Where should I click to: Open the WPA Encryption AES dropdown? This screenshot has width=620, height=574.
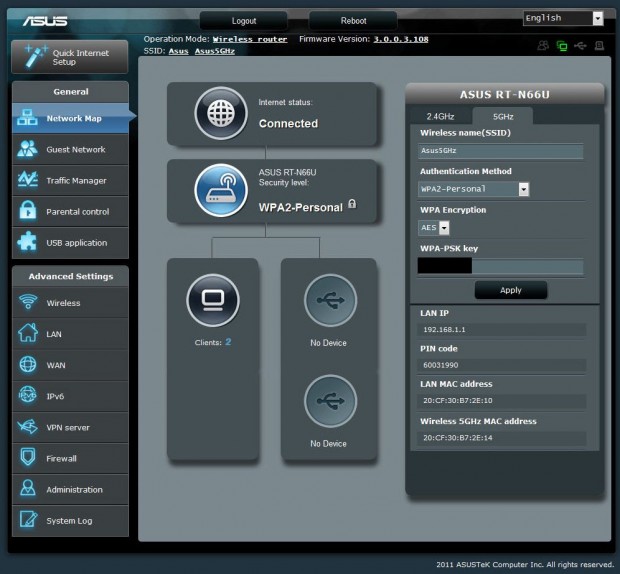tap(433, 228)
